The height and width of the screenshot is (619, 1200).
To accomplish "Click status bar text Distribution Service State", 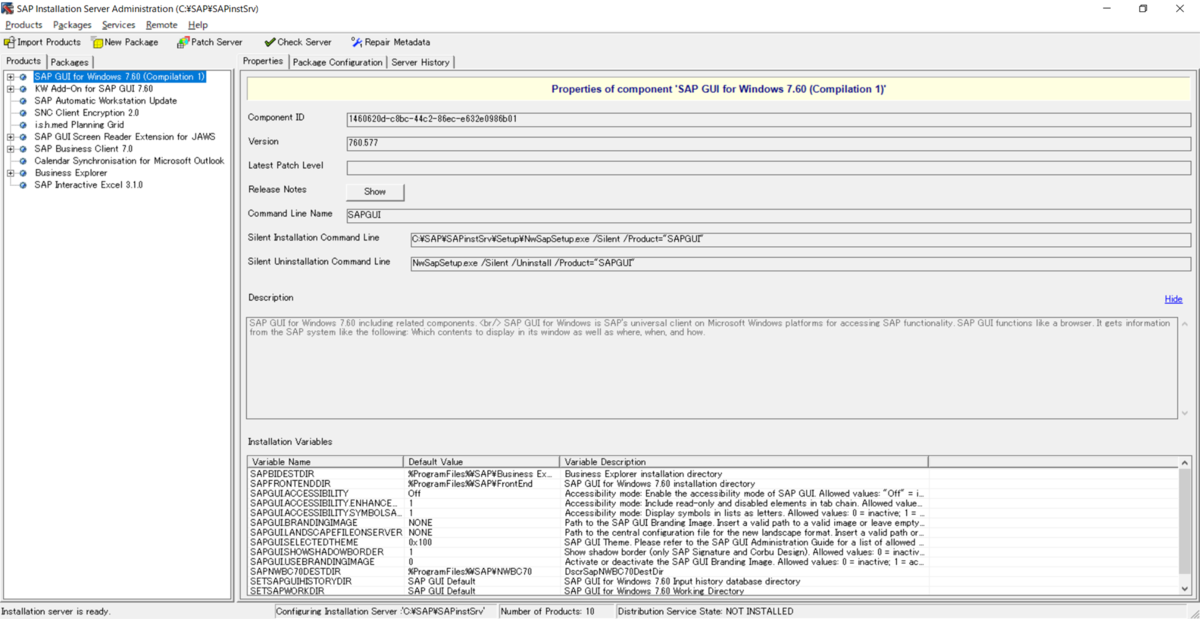I will coord(706,611).
